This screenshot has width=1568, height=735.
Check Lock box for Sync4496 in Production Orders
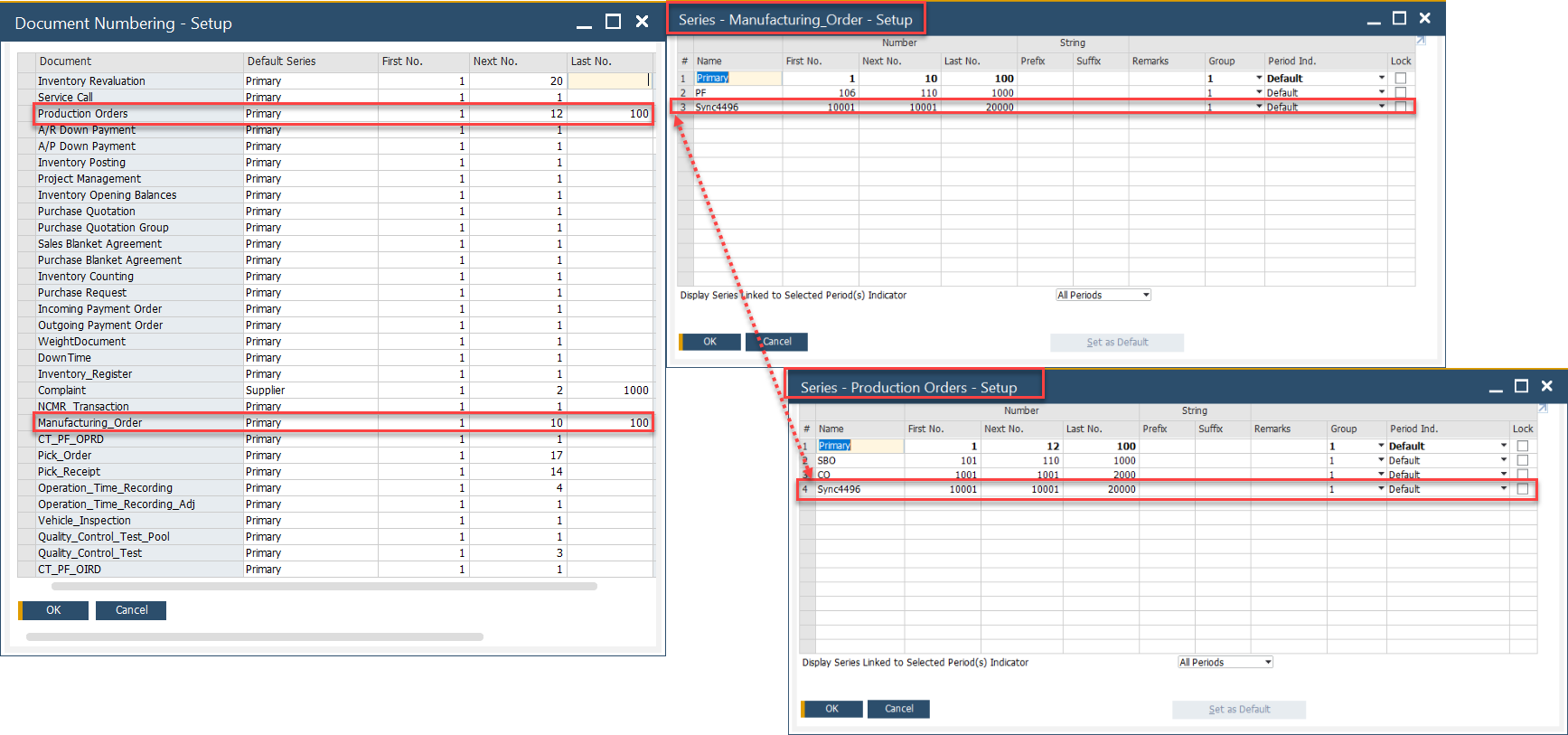tap(1522, 489)
